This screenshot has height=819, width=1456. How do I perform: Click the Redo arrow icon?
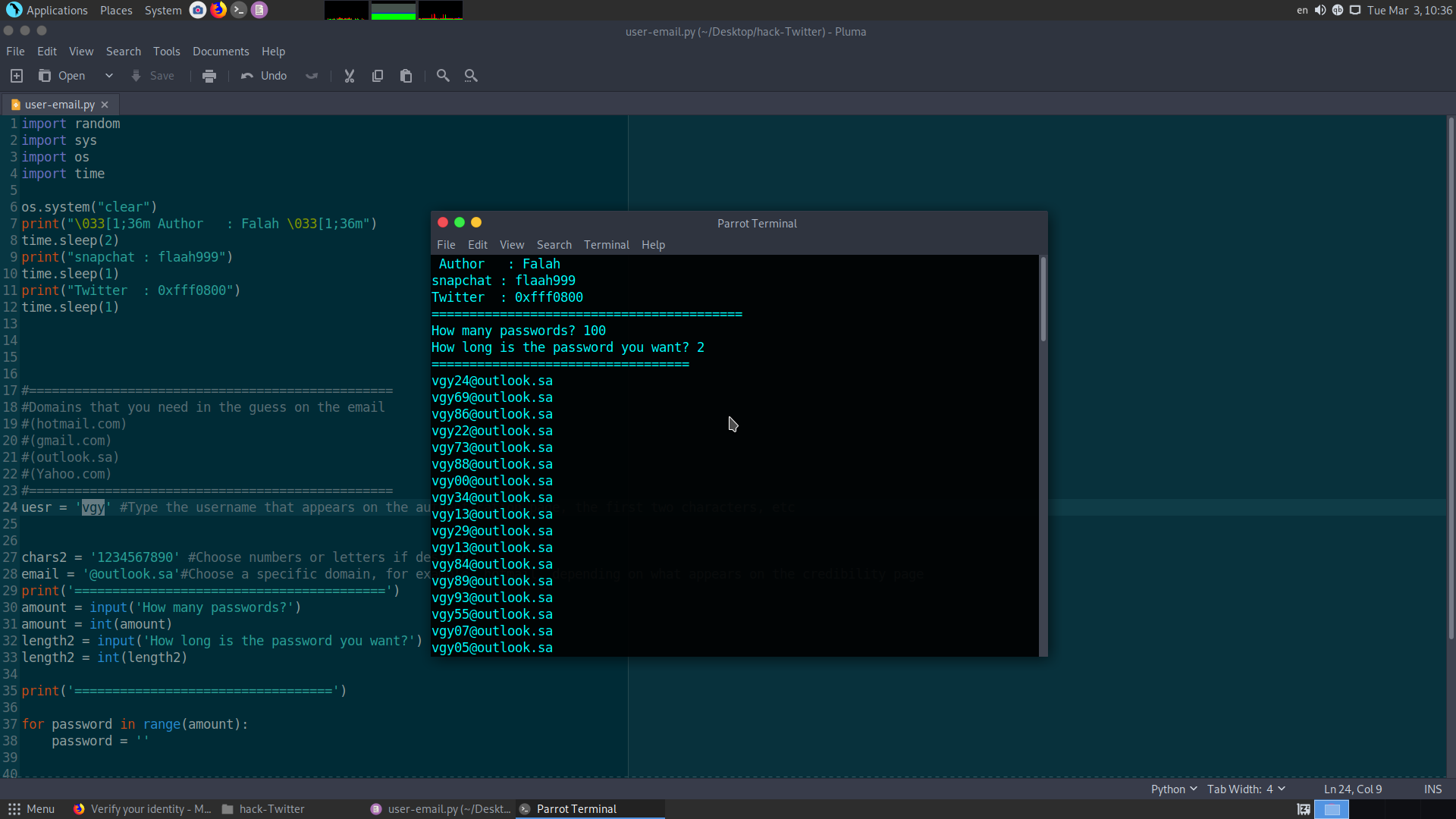[x=312, y=76]
